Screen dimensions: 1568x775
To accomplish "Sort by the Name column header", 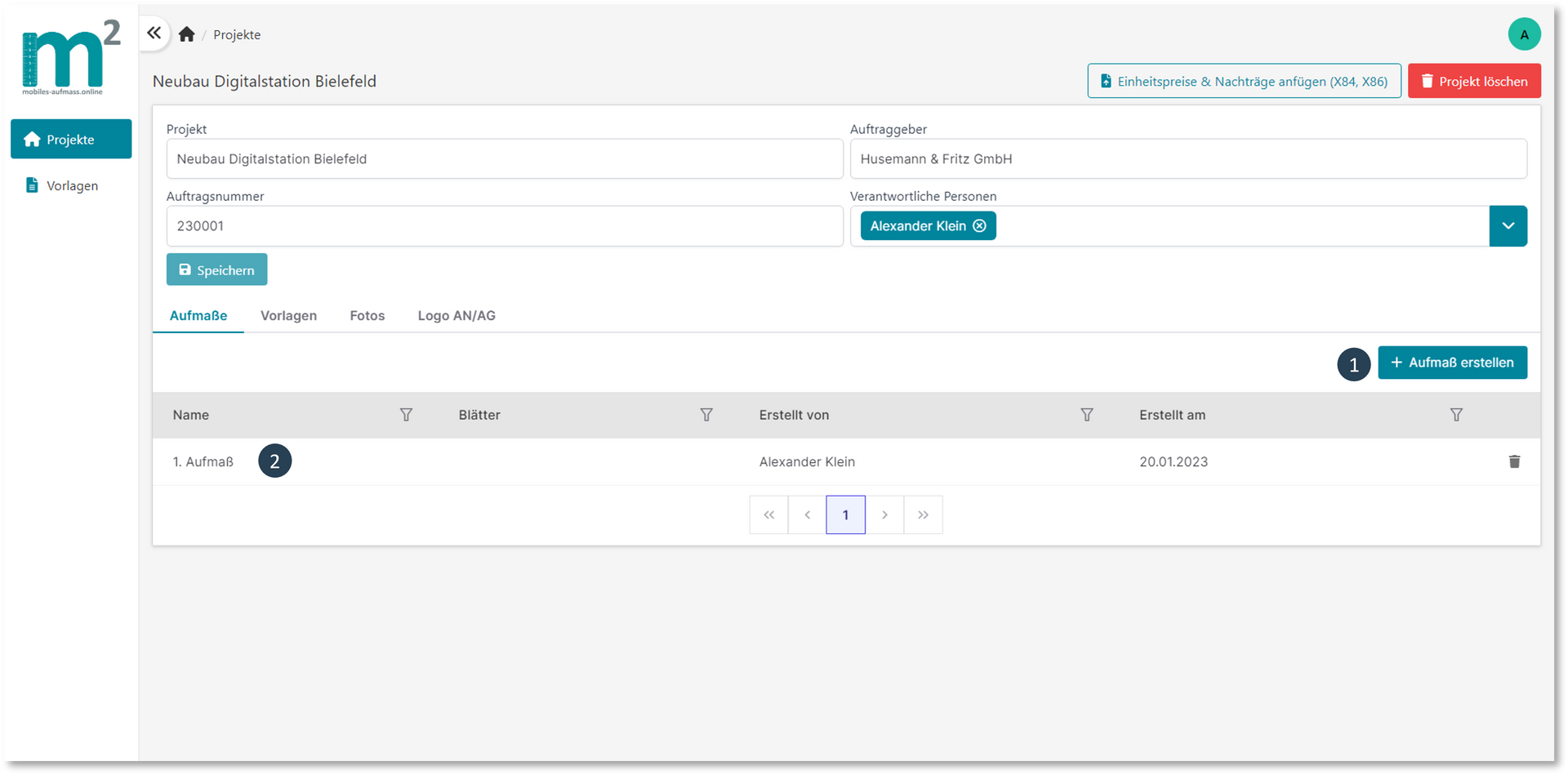I will pyautogui.click(x=191, y=415).
